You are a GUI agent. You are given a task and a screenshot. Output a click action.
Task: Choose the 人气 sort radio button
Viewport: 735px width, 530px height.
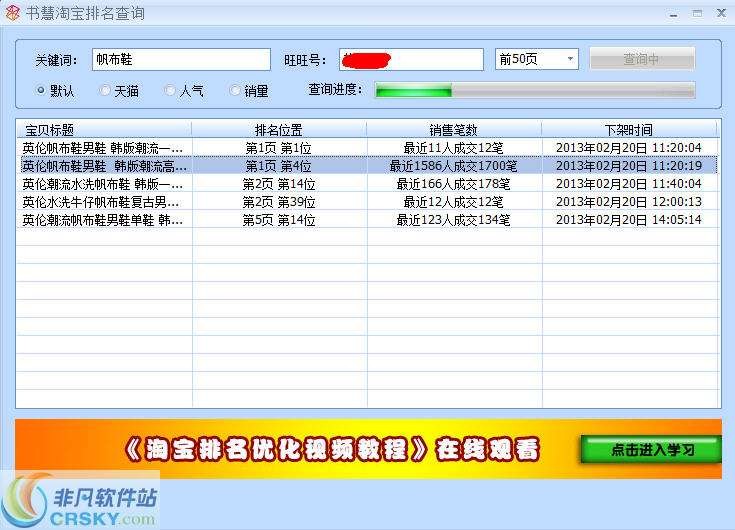point(170,90)
